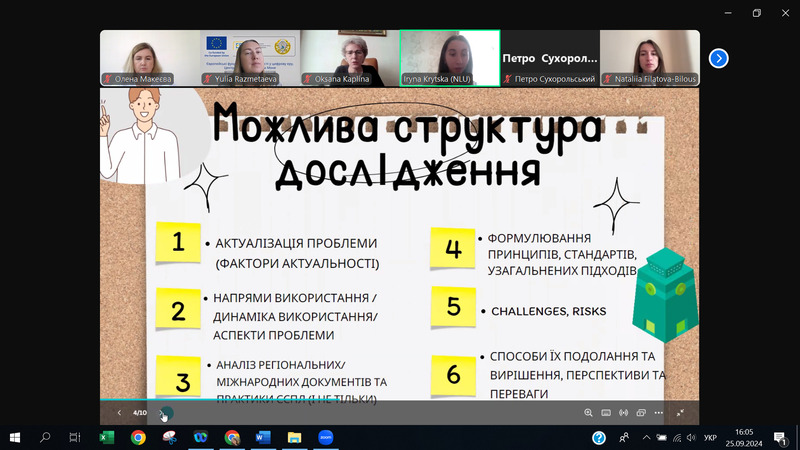This screenshot has height=450, width=800.
Task: Switch to Zoom app in the taskbar
Action: pyautogui.click(x=325, y=437)
